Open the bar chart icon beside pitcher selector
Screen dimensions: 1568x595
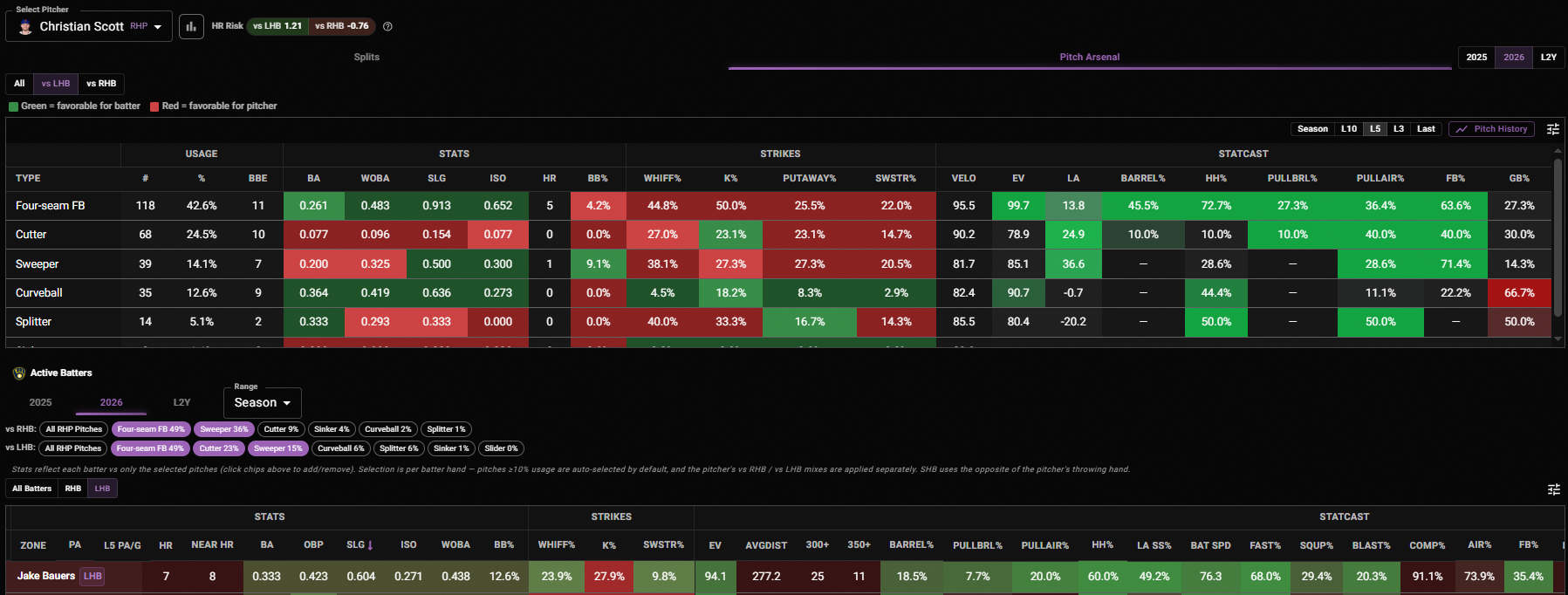(191, 26)
